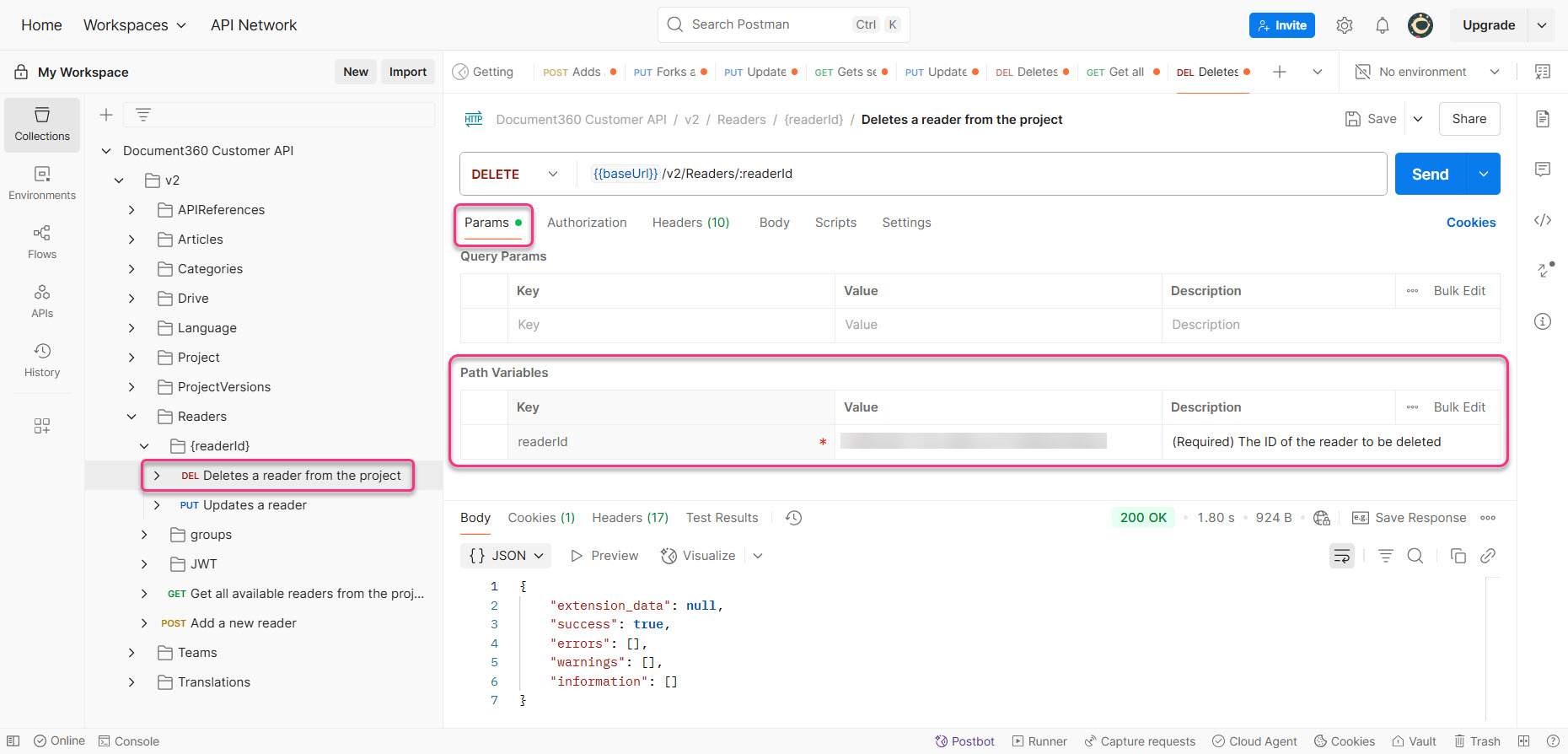Click the toggle sidebar icon in the status bar
This screenshot has width=1568, height=754.
coord(13,741)
